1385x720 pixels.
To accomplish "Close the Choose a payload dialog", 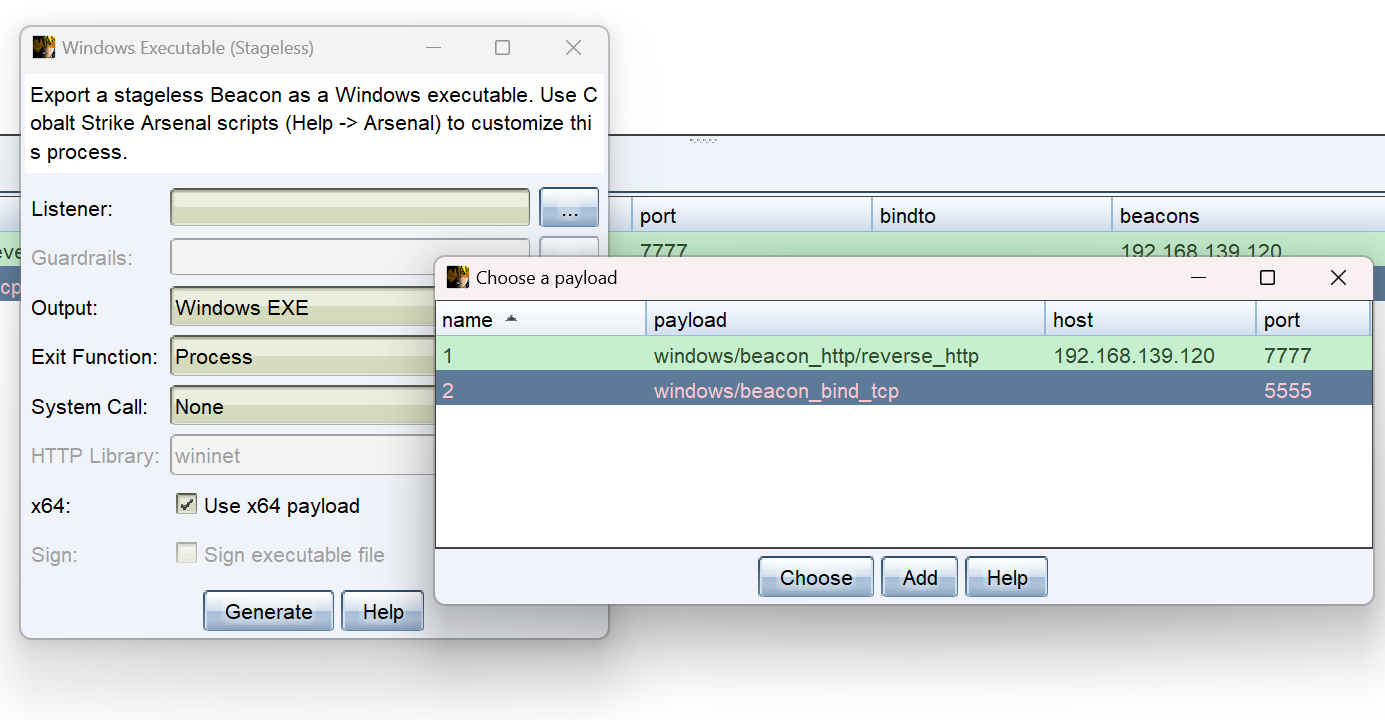I will (1338, 278).
